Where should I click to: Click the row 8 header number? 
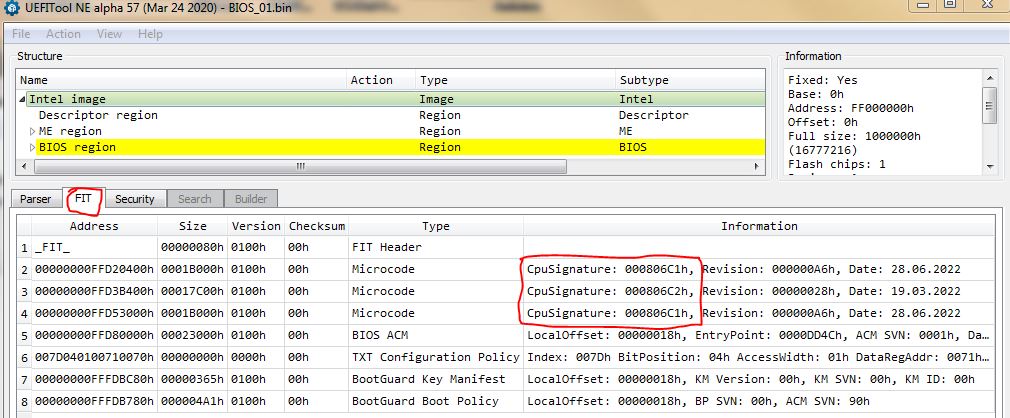pyautogui.click(x=24, y=401)
